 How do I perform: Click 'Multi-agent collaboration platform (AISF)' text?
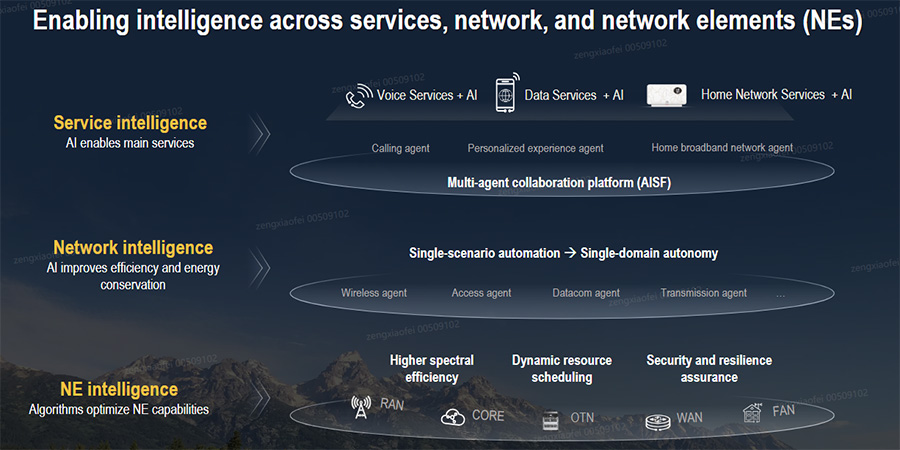pos(559,183)
